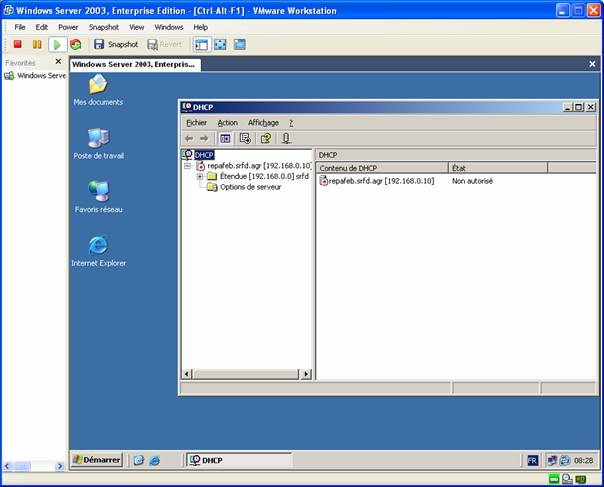Click tree pane scroll right arrow
Image resolution: width=604 pixels, height=487 pixels.
(x=307, y=374)
